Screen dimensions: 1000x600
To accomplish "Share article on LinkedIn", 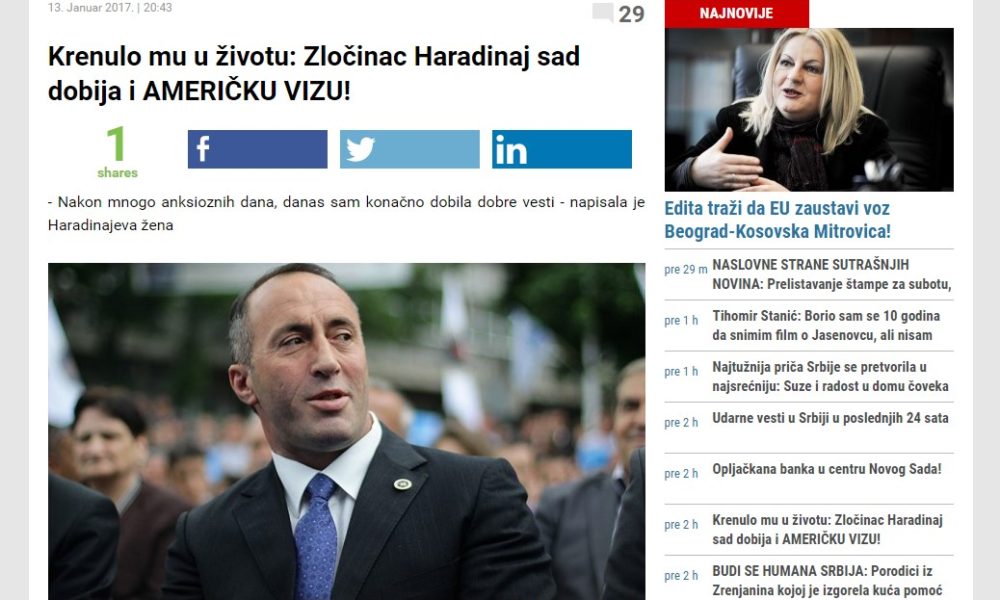I will click(562, 149).
